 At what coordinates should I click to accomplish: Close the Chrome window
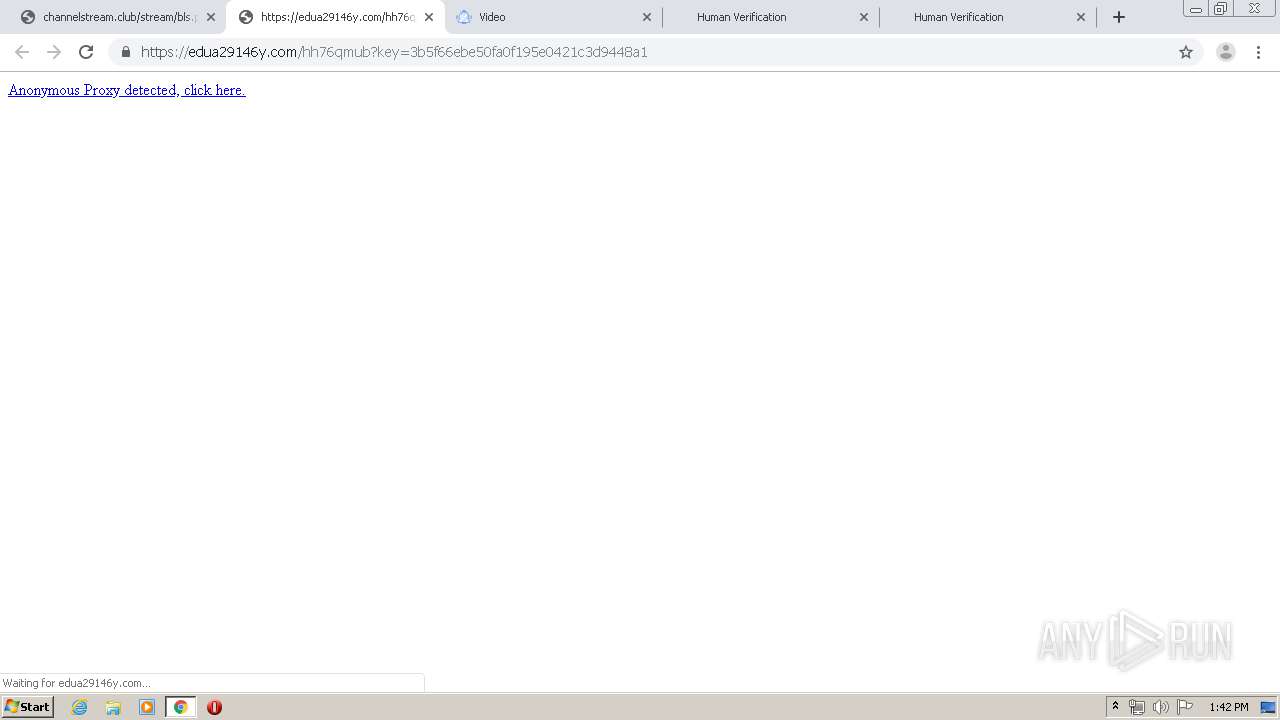[x=1254, y=9]
